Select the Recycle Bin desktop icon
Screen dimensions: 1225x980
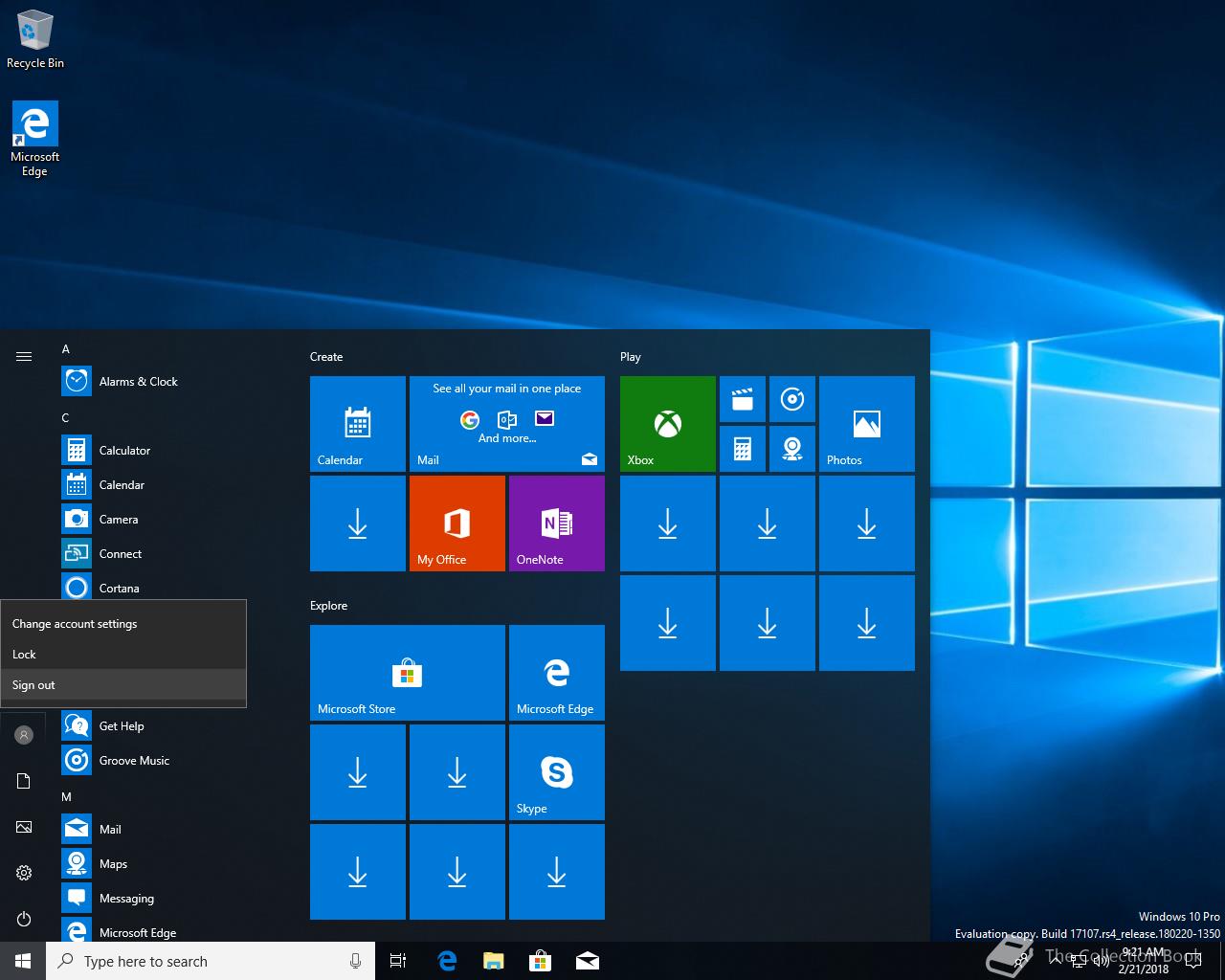click(35, 40)
